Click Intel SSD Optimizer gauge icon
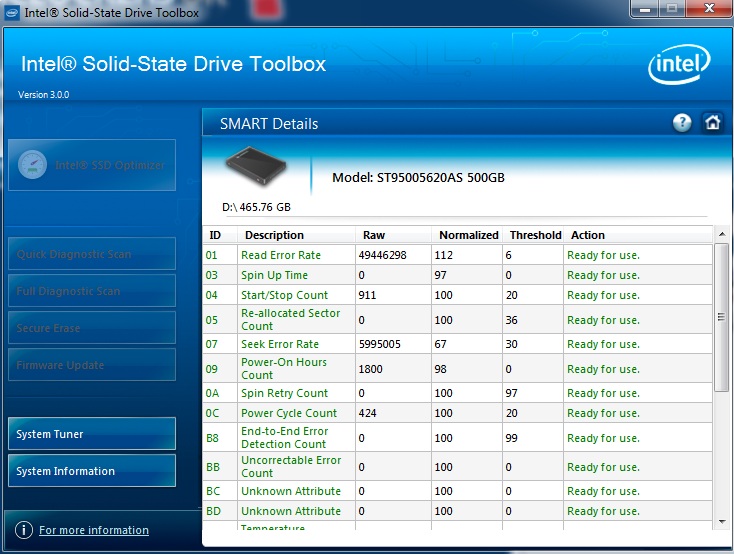This screenshot has height=555, width=734. (32, 166)
